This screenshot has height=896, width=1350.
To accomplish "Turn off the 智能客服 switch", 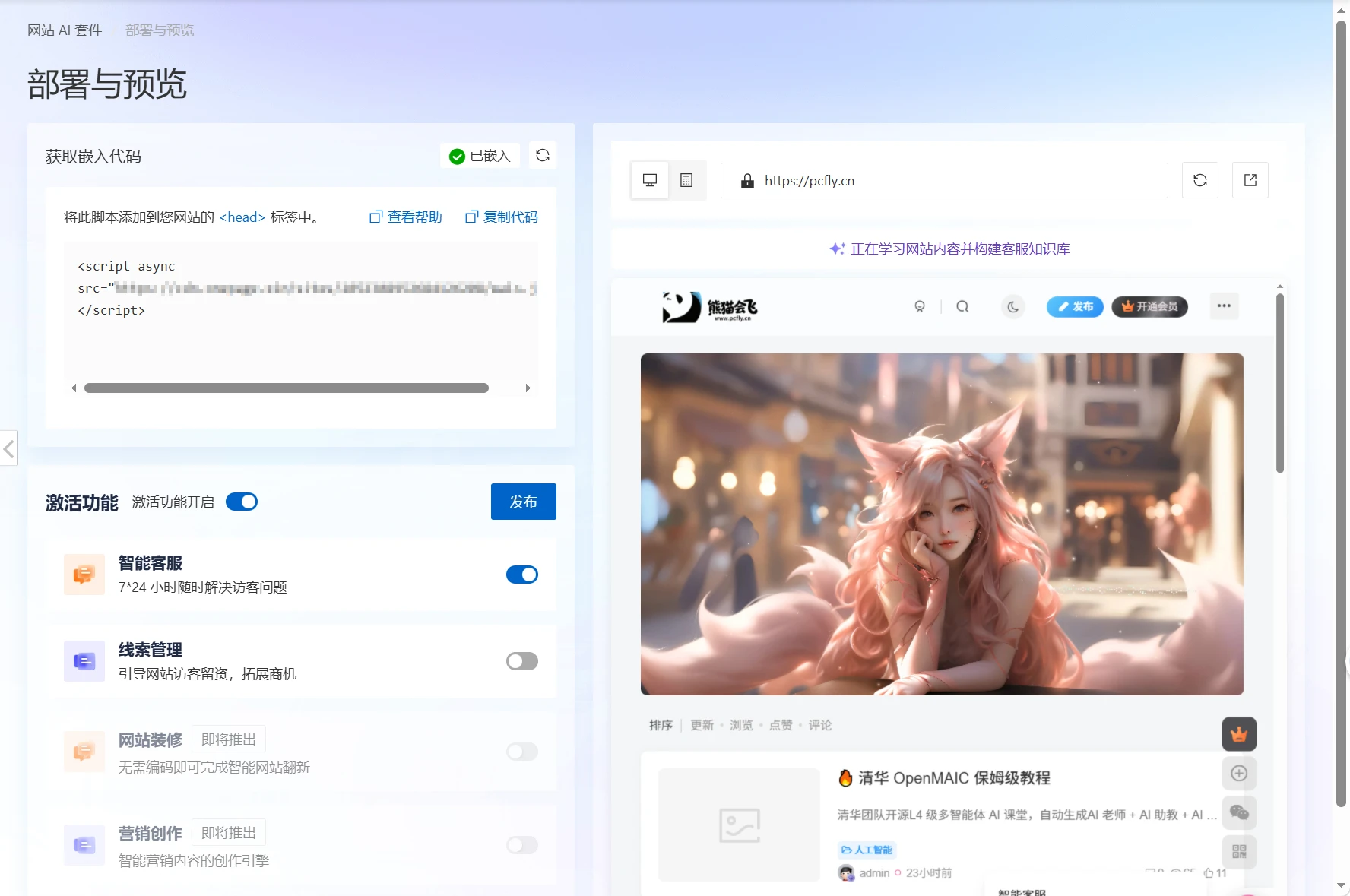I will [522, 575].
